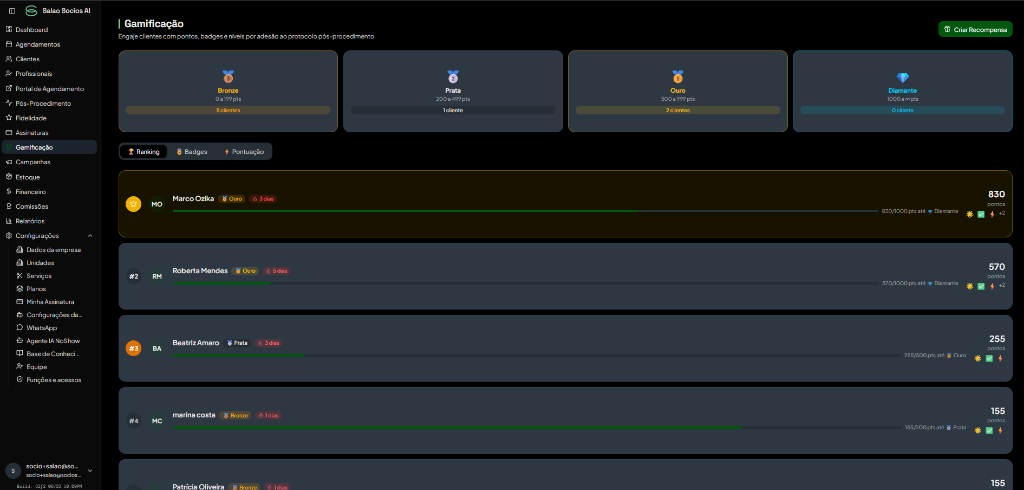This screenshot has width=1024, height=490.
Task: Click the Bronze 5 clientes bar
Action: [x=228, y=110]
